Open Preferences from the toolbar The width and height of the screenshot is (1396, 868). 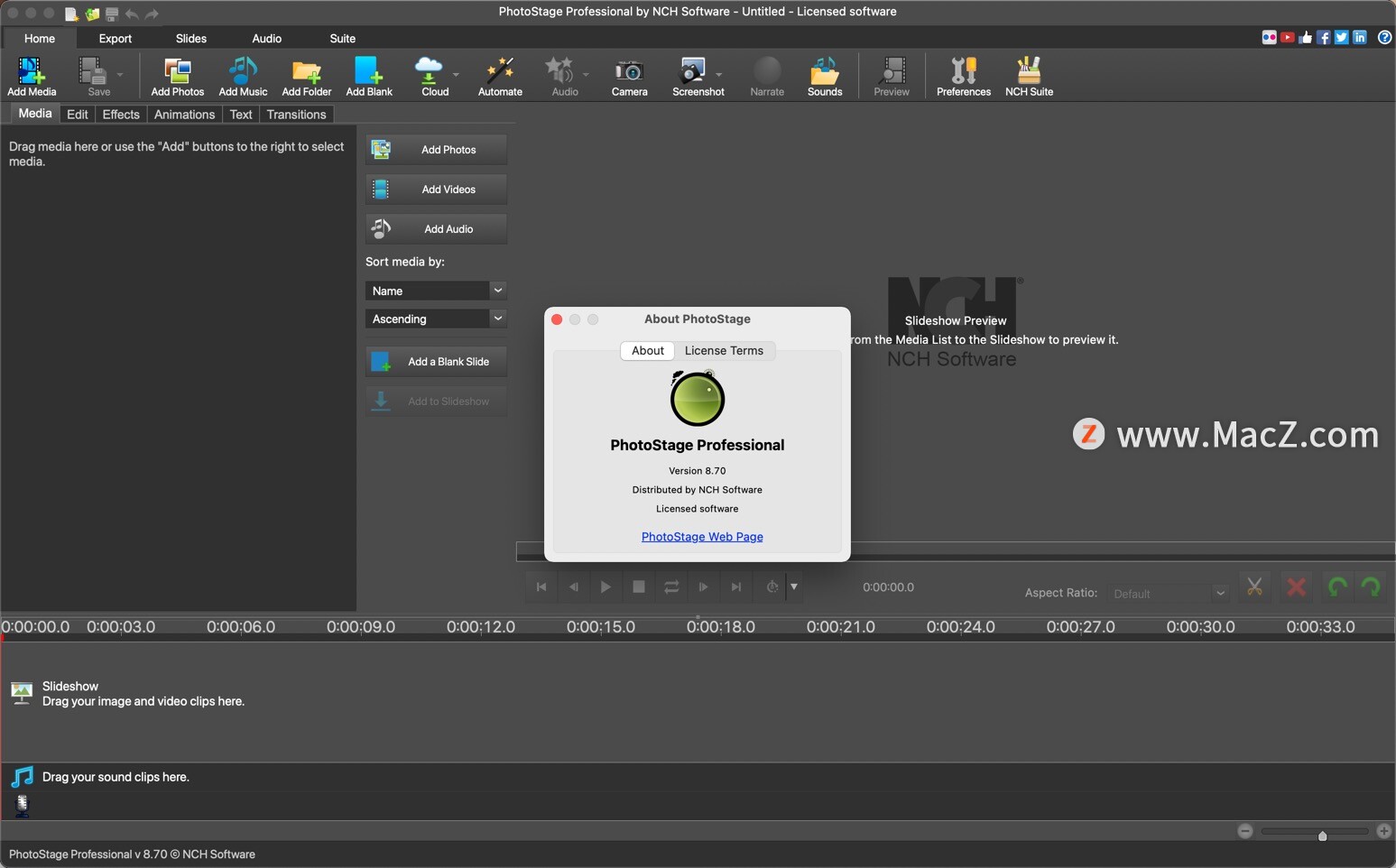coord(964,77)
